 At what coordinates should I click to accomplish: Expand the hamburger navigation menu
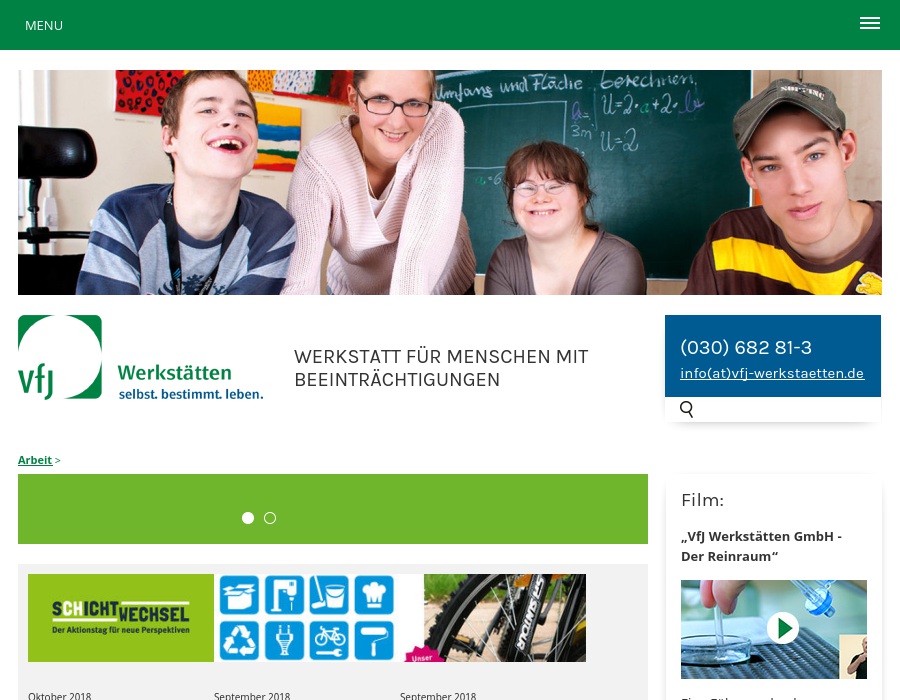(870, 23)
